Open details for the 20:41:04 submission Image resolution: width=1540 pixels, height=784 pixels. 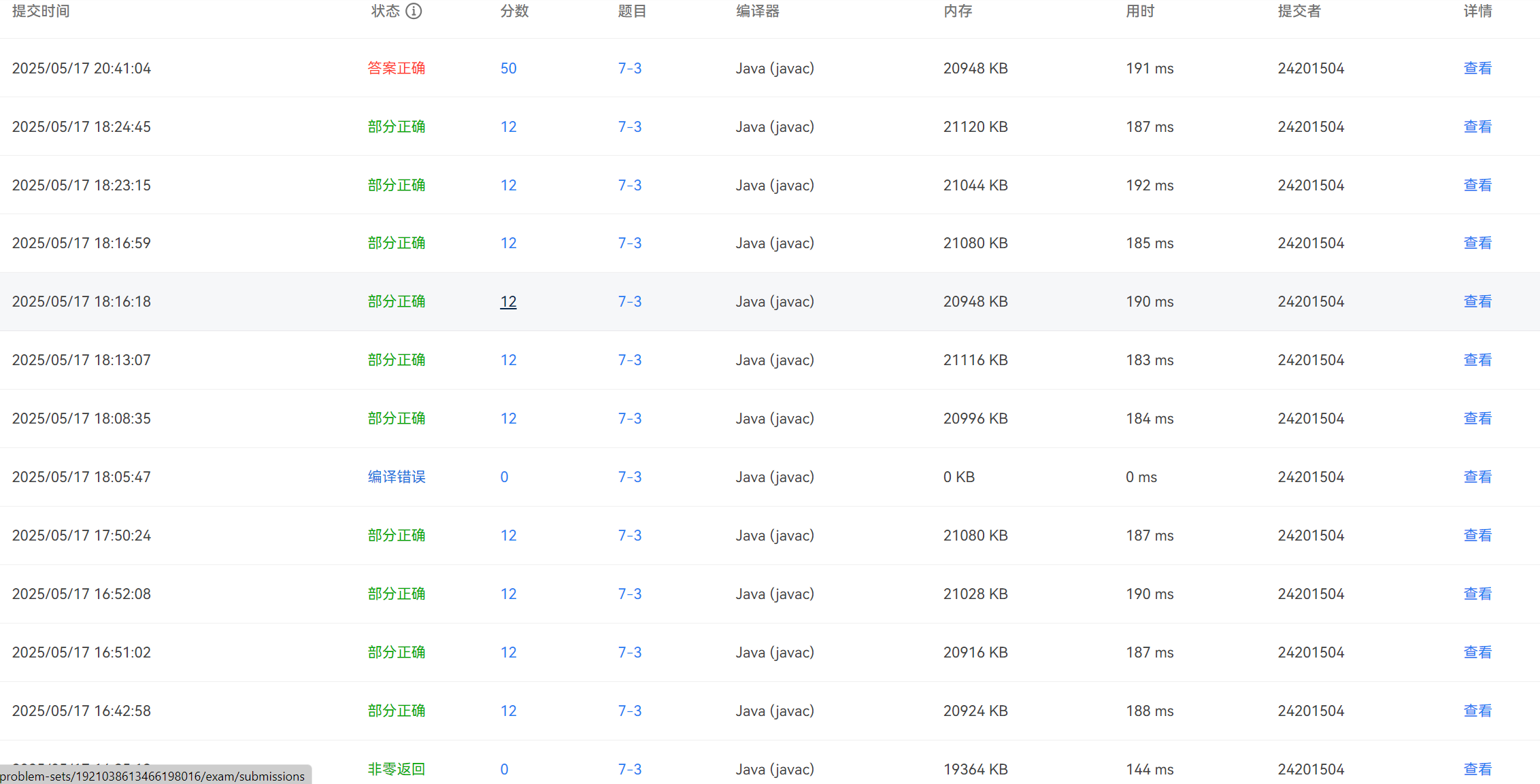[x=1477, y=68]
